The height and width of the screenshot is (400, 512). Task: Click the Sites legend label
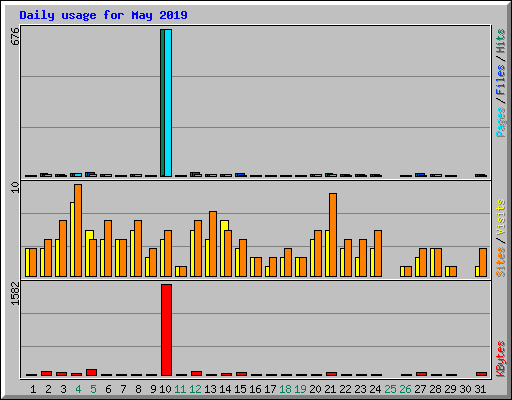500,262
